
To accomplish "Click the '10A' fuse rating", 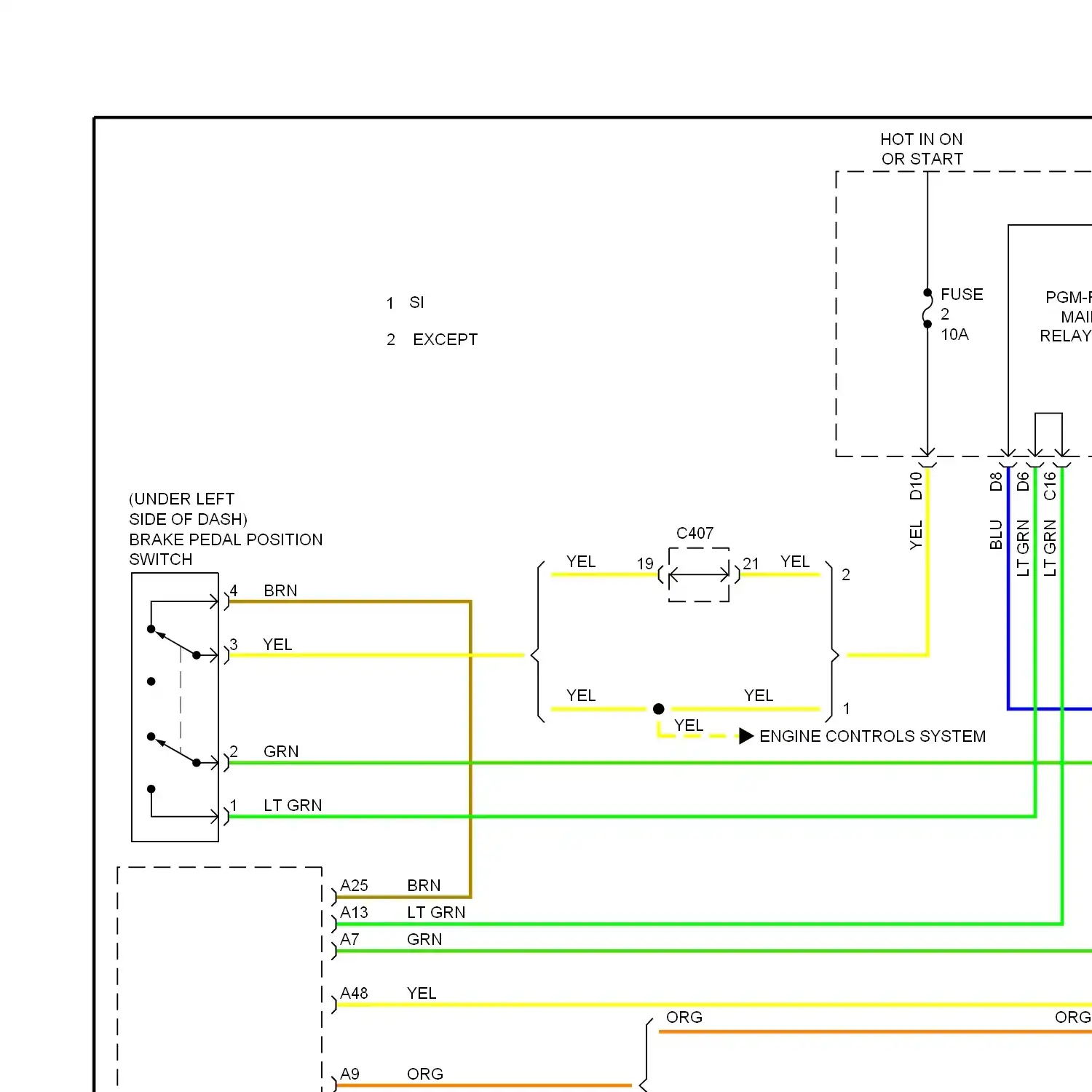I will pyautogui.click(x=954, y=334).
